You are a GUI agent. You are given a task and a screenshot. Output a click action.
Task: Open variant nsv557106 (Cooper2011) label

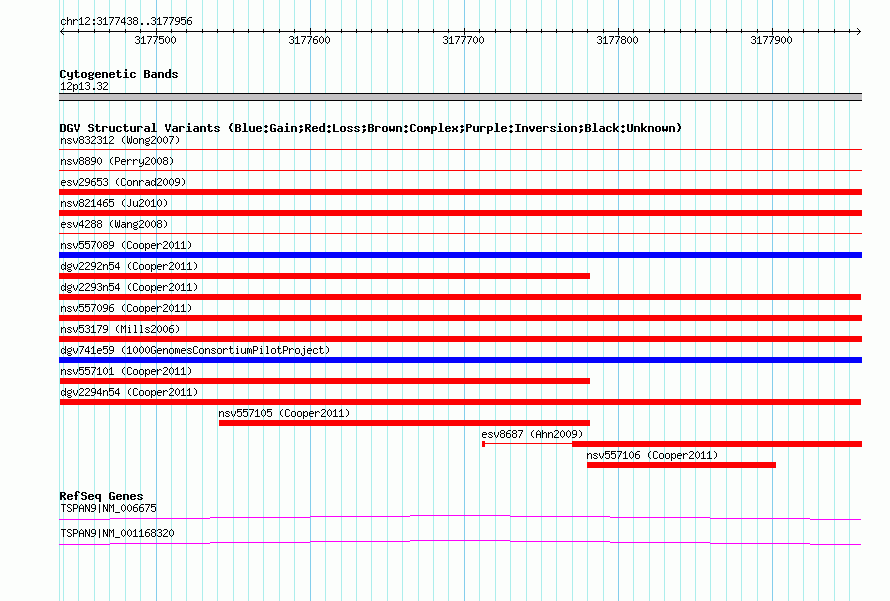point(652,455)
